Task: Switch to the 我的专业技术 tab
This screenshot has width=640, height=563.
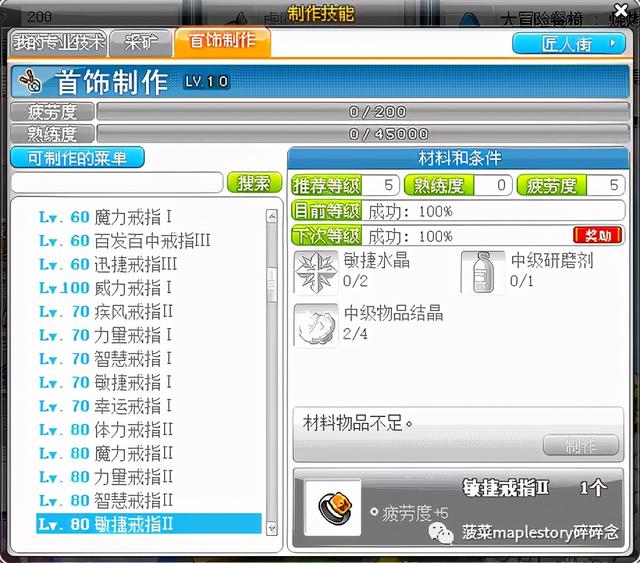Action: (x=57, y=42)
